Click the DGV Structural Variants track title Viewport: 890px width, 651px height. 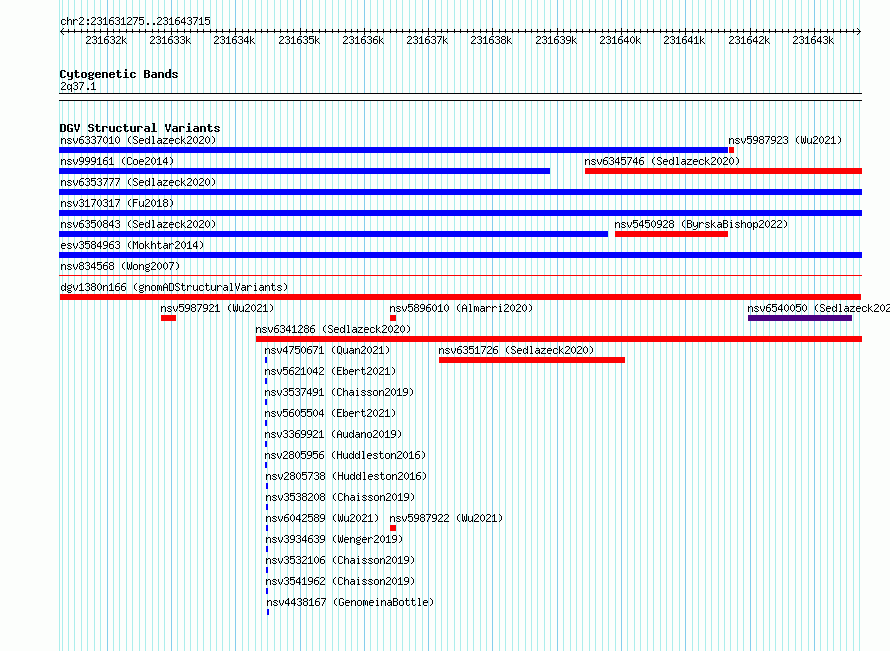click(x=140, y=128)
